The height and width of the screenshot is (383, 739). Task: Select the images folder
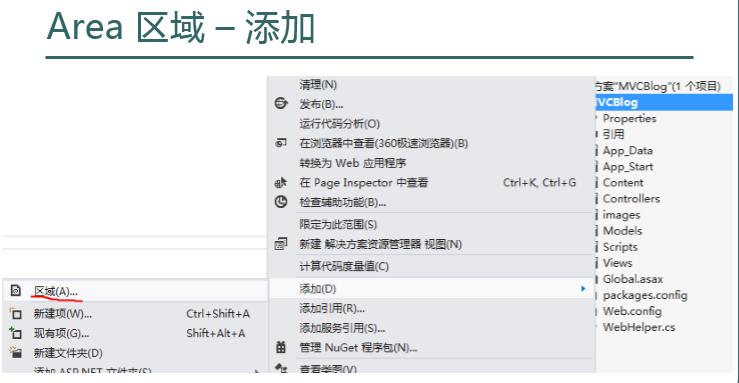point(621,215)
